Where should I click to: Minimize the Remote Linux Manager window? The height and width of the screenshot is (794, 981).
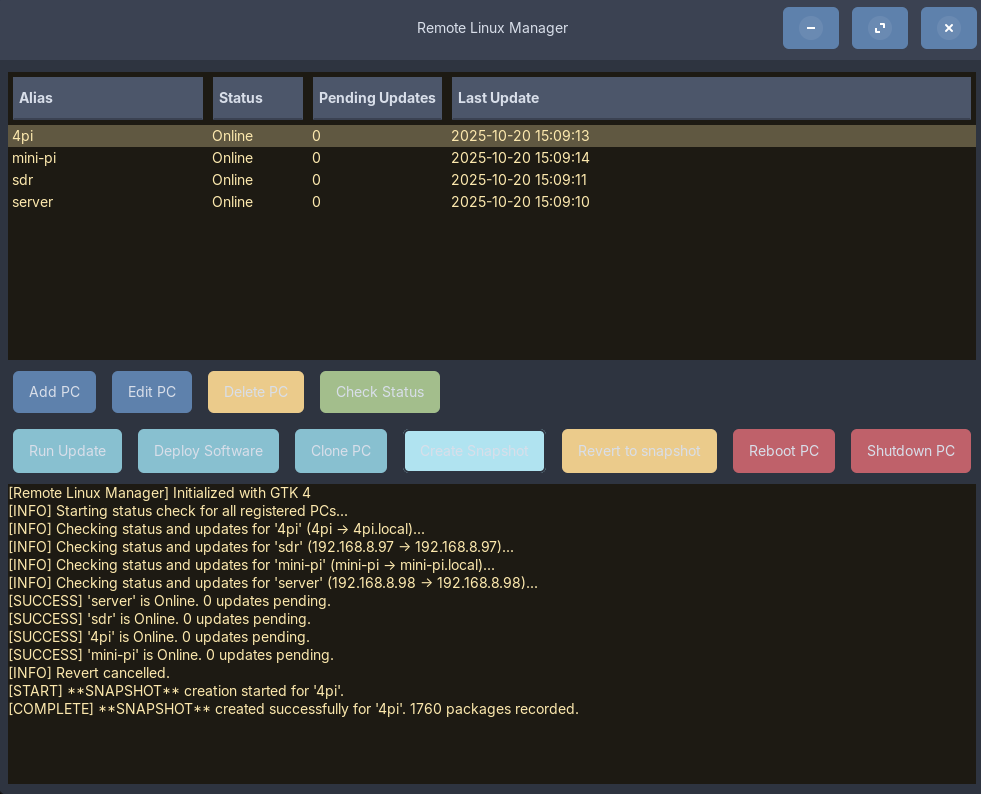pos(810,28)
